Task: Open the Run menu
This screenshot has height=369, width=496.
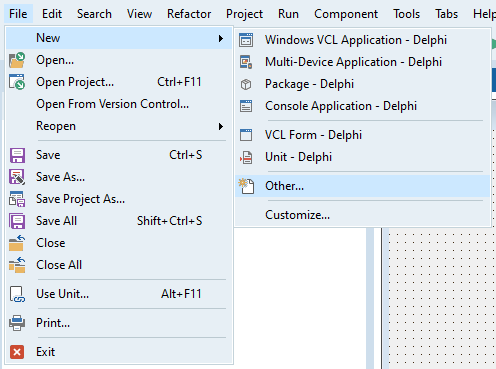Action: tap(288, 14)
